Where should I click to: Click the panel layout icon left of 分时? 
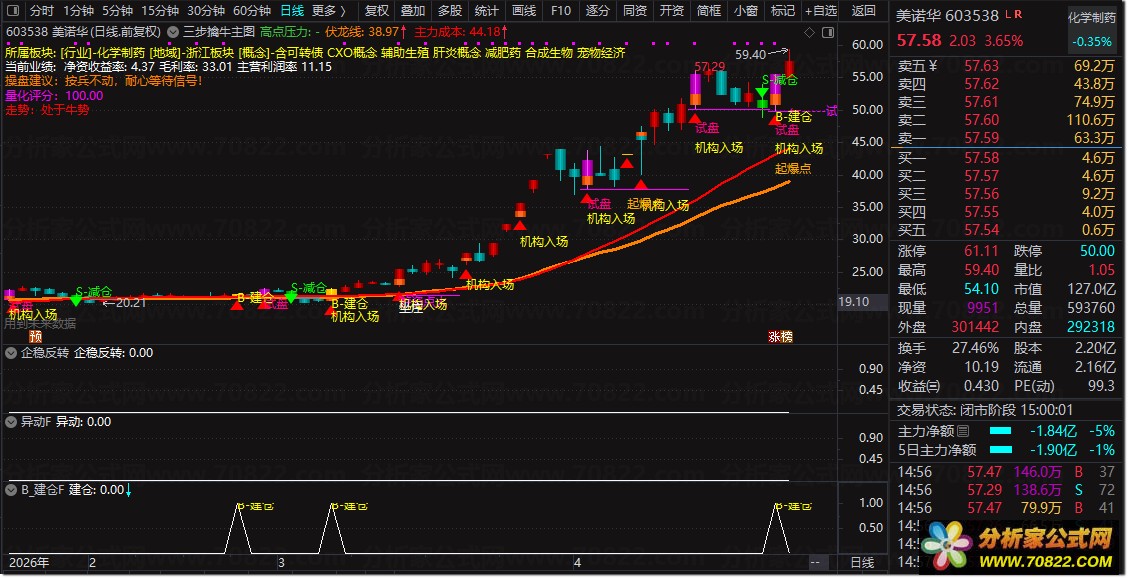[x=14, y=11]
